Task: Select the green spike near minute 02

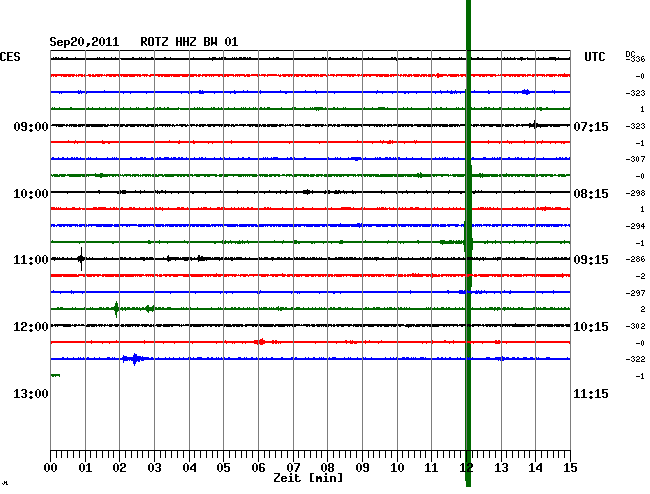Action: coord(116,309)
